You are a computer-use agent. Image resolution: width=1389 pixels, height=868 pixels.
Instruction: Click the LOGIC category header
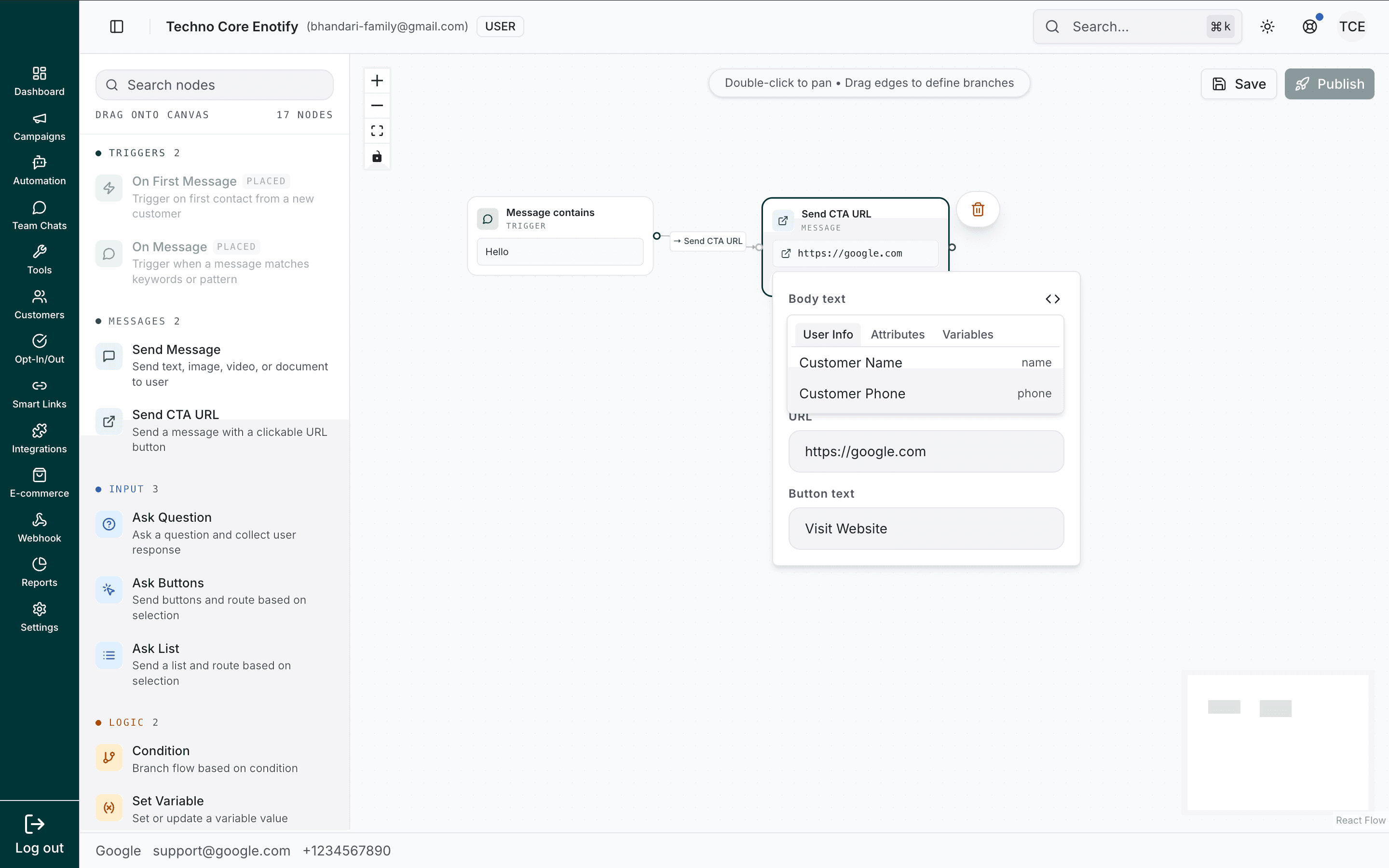click(127, 722)
